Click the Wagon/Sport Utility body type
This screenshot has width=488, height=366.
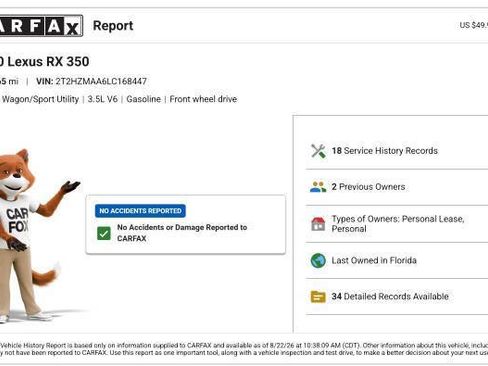[x=40, y=99]
